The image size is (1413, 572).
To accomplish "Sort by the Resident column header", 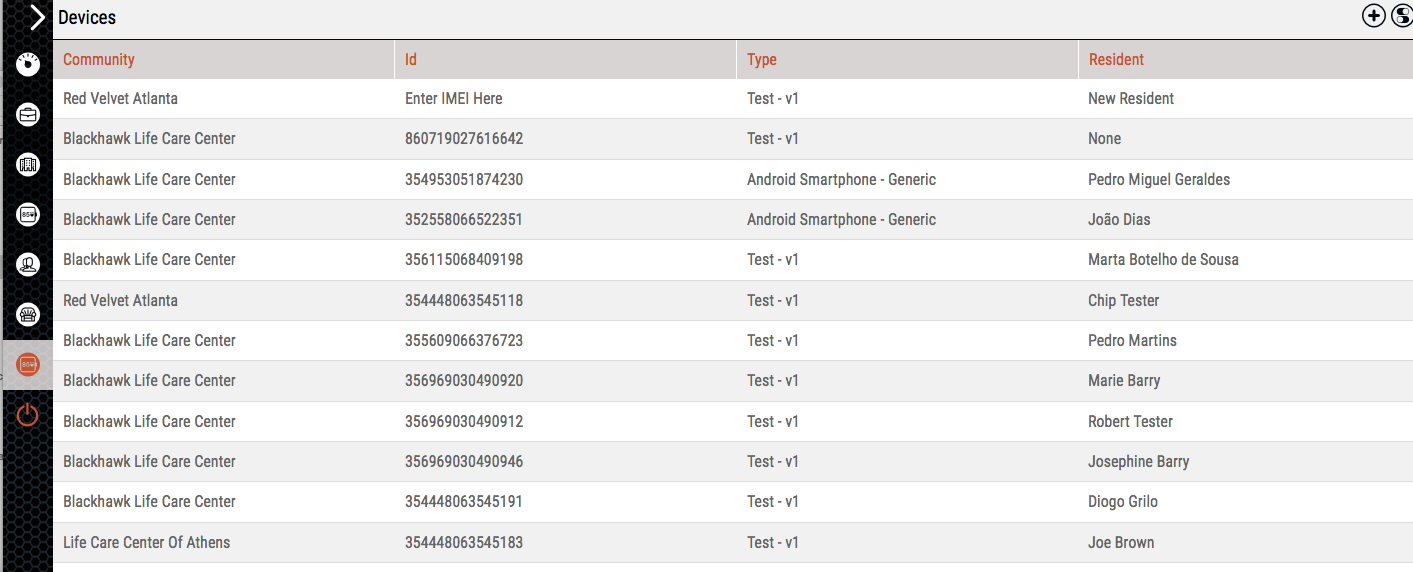I will [1116, 60].
